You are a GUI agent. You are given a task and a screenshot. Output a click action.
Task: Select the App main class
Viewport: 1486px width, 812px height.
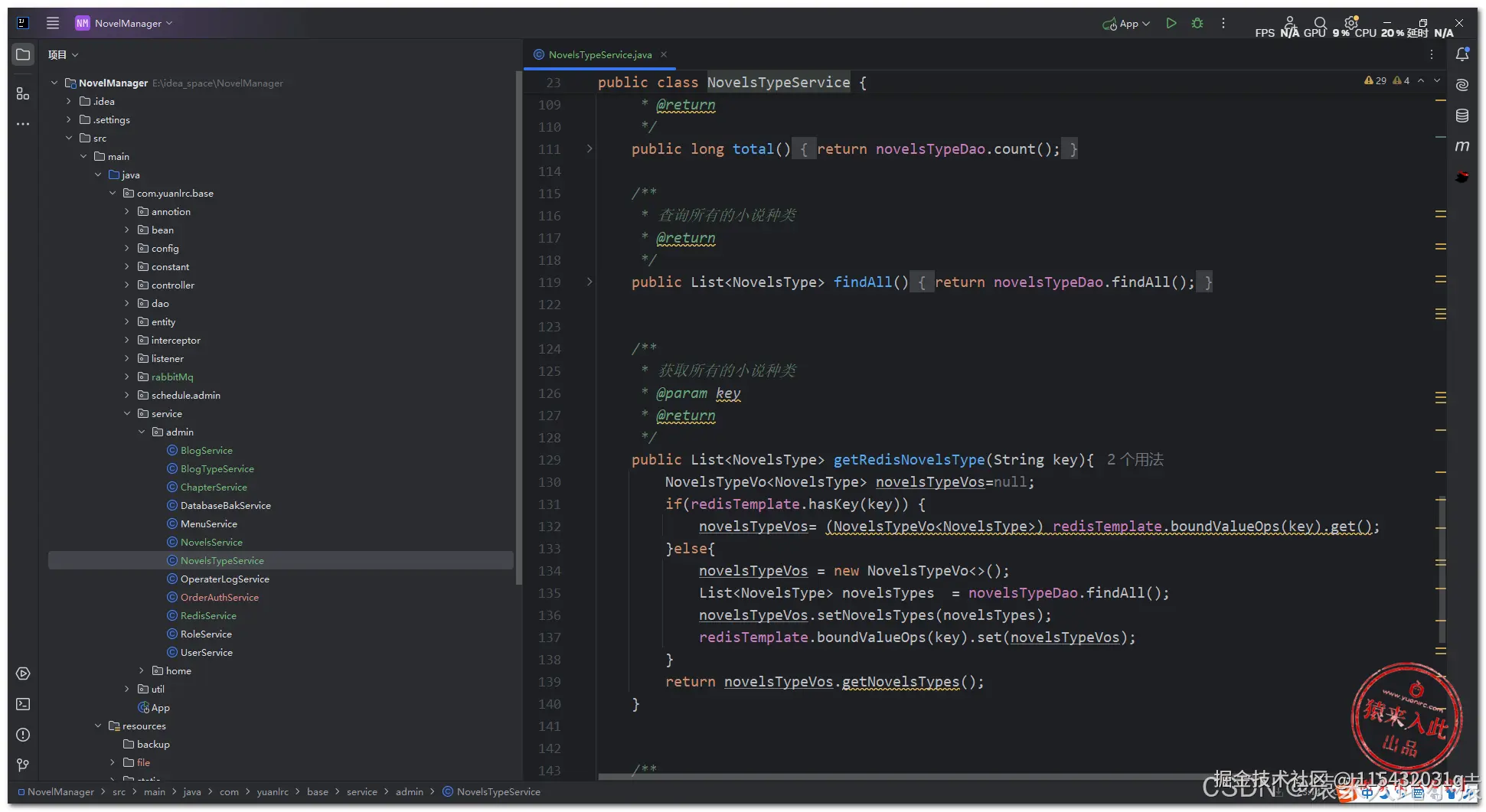pos(160,707)
